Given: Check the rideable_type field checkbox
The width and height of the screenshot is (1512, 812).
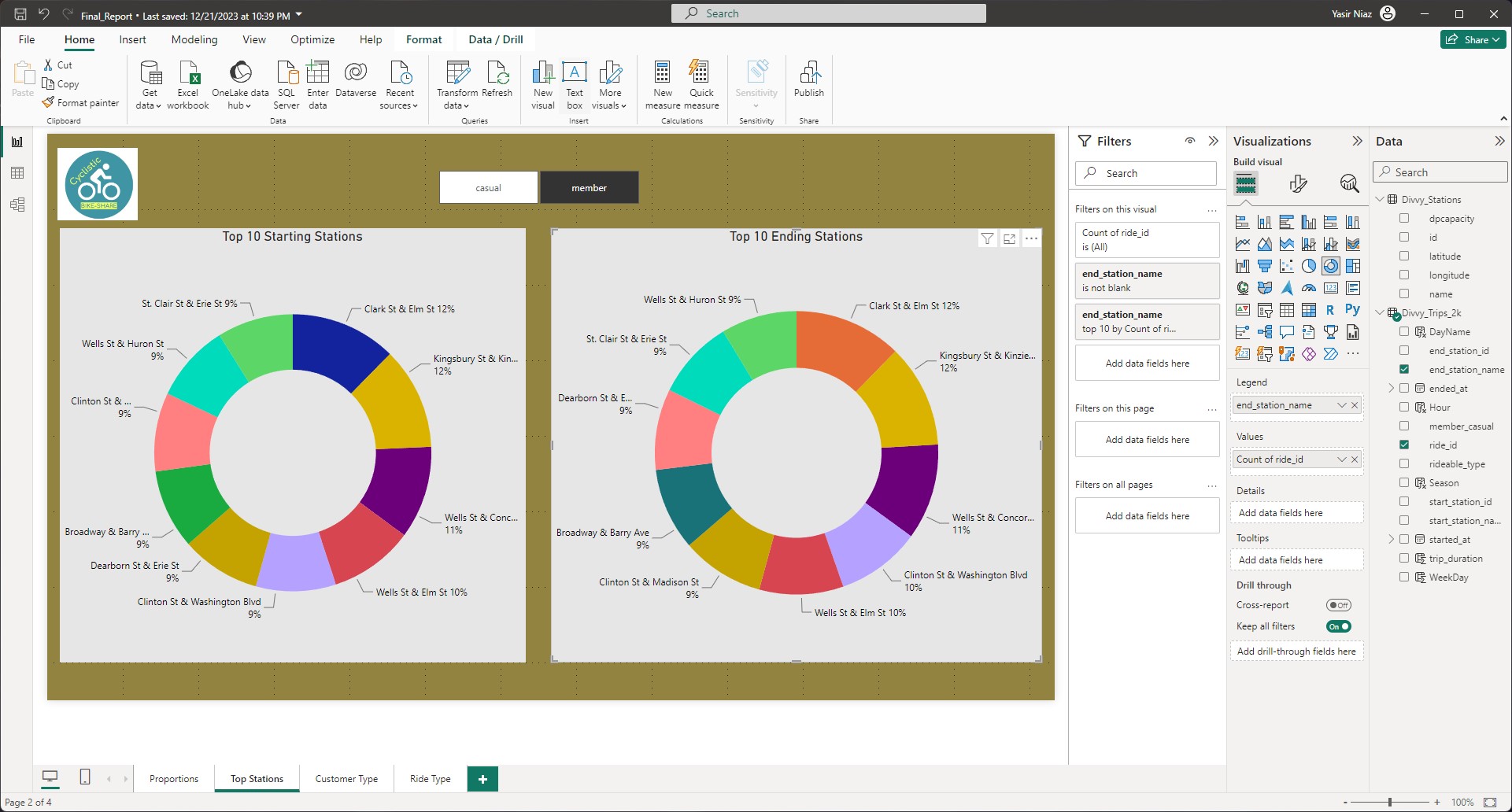Looking at the screenshot, I should coord(1404,463).
